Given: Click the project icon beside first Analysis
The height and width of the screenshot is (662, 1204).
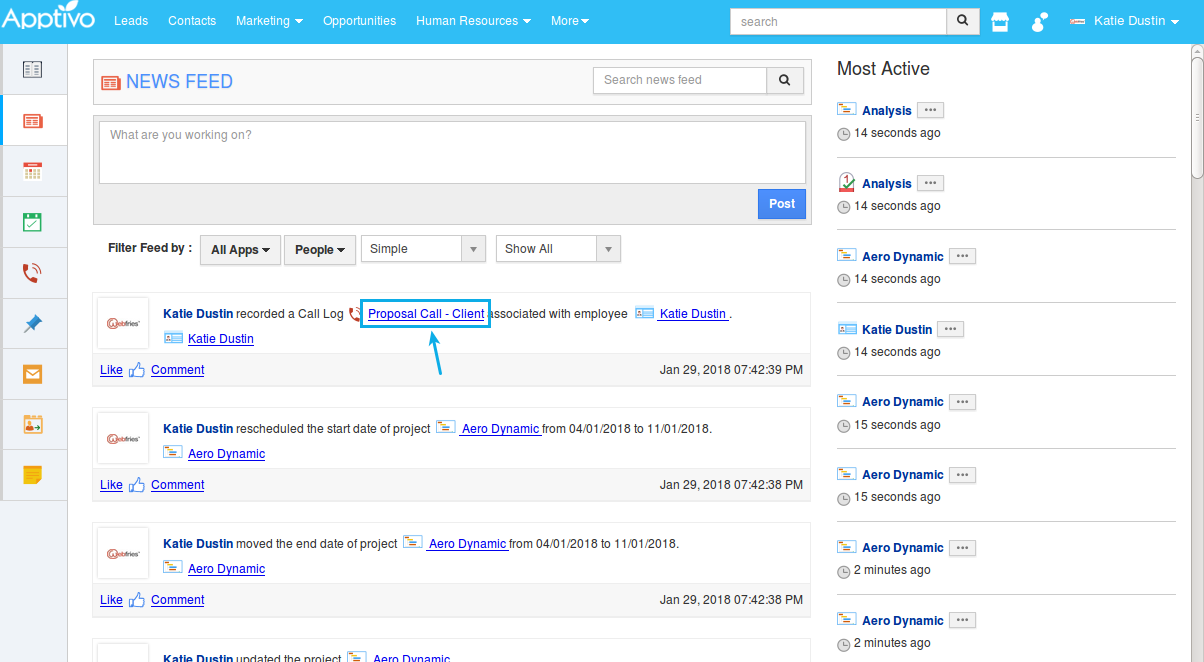Looking at the screenshot, I should [x=847, y=110].
